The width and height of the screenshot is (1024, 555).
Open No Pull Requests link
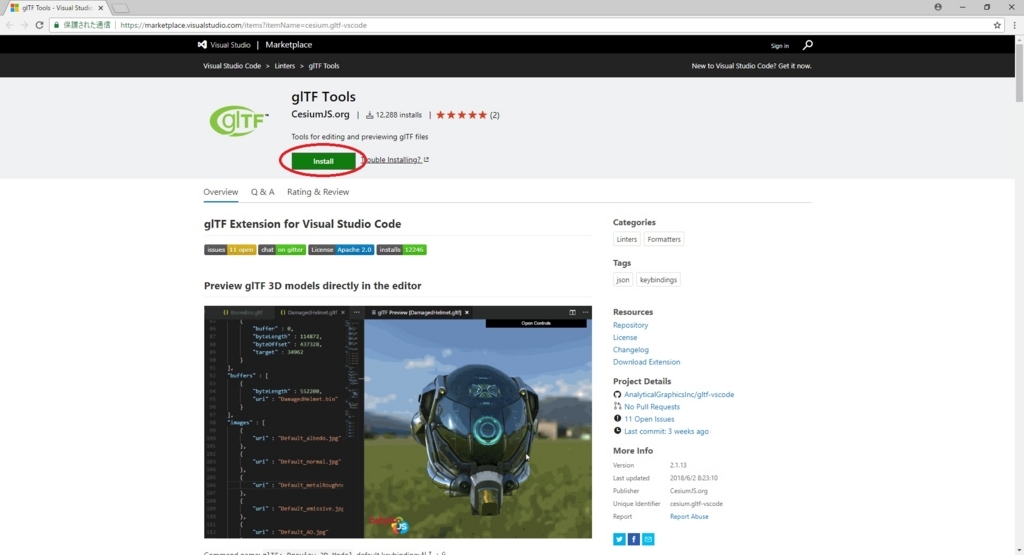click(x=652, y=407)
